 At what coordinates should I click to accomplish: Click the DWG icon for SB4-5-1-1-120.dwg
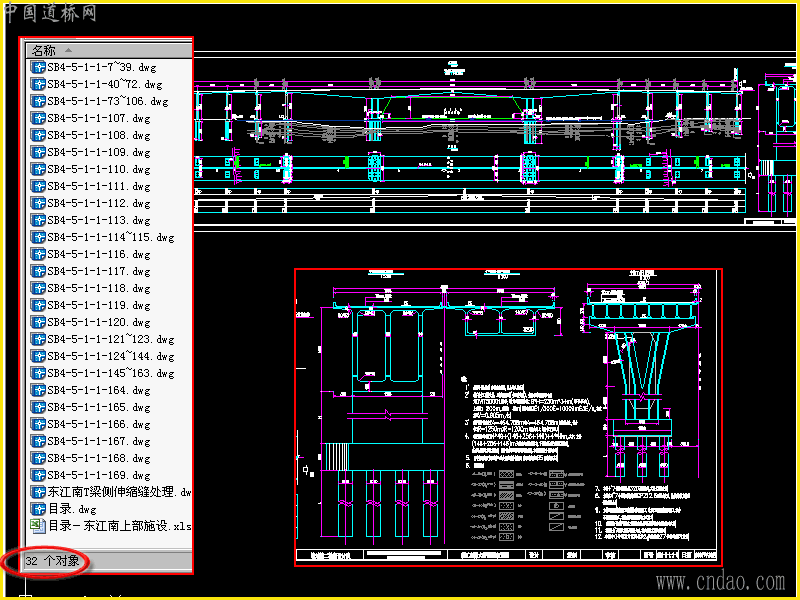coord(38,322)
